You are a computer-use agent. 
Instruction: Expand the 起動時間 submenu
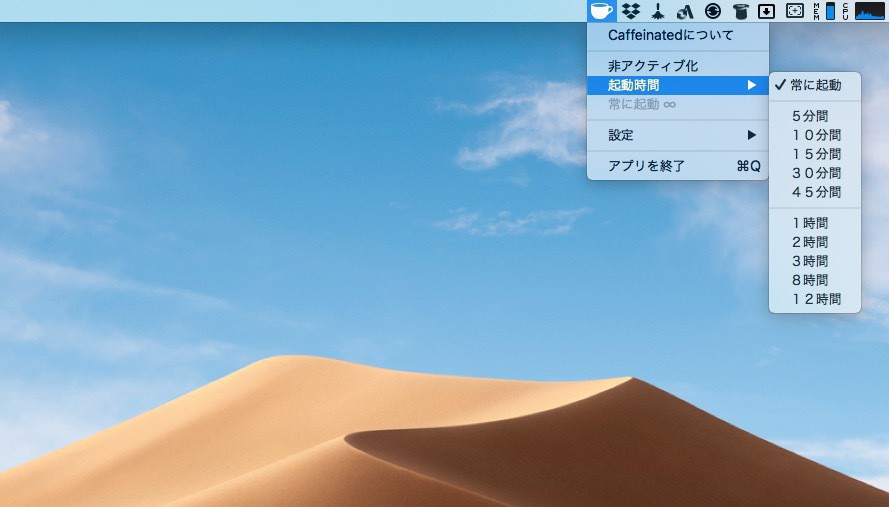pyautogui.click(x=678, y=85)
